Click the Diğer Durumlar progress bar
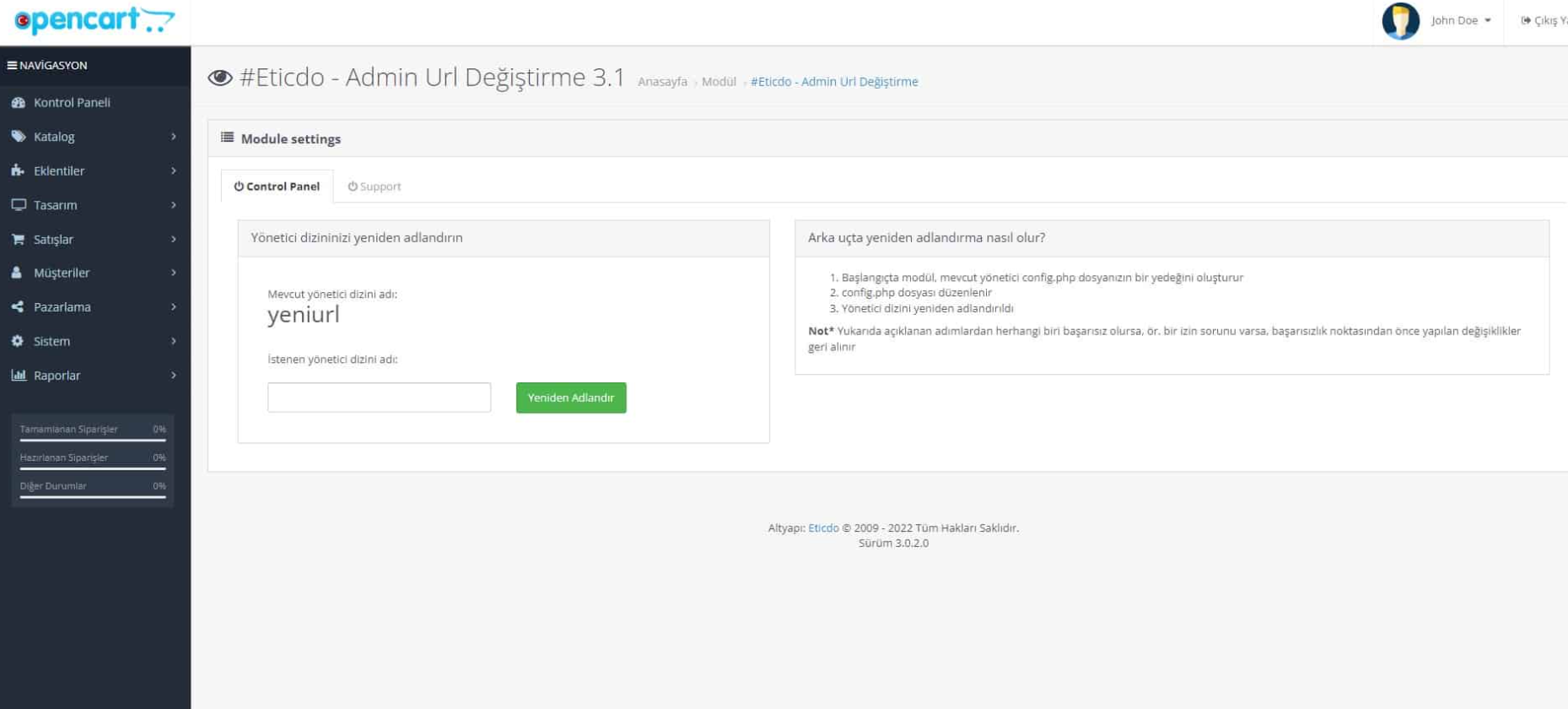This screenshot has width=1568, height=709. [93, 497]
